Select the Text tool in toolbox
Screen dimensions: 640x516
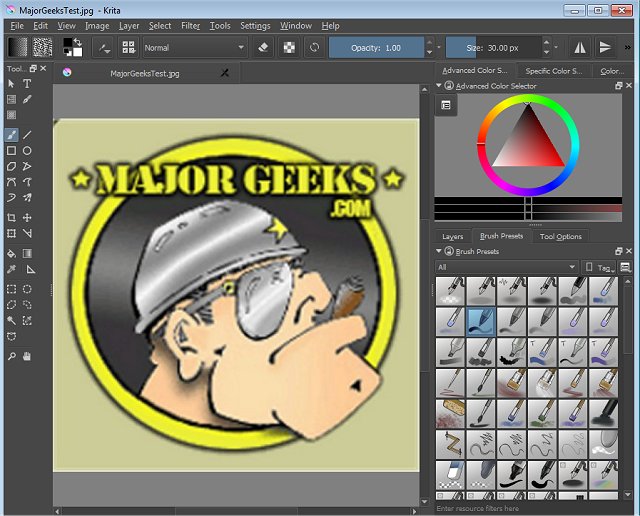(x=27, y=84)
